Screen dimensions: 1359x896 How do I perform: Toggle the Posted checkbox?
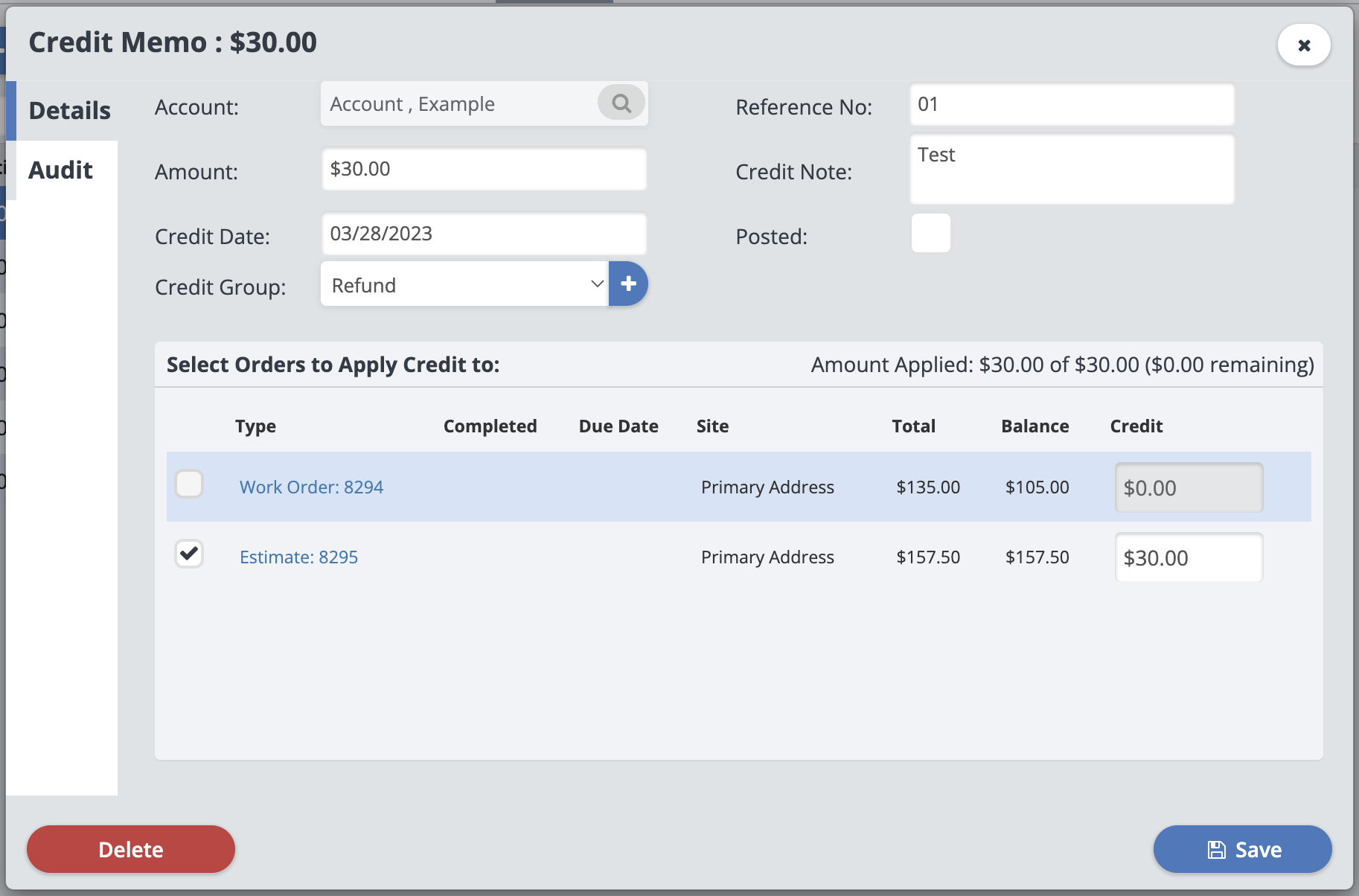click(x=930, y=233)
